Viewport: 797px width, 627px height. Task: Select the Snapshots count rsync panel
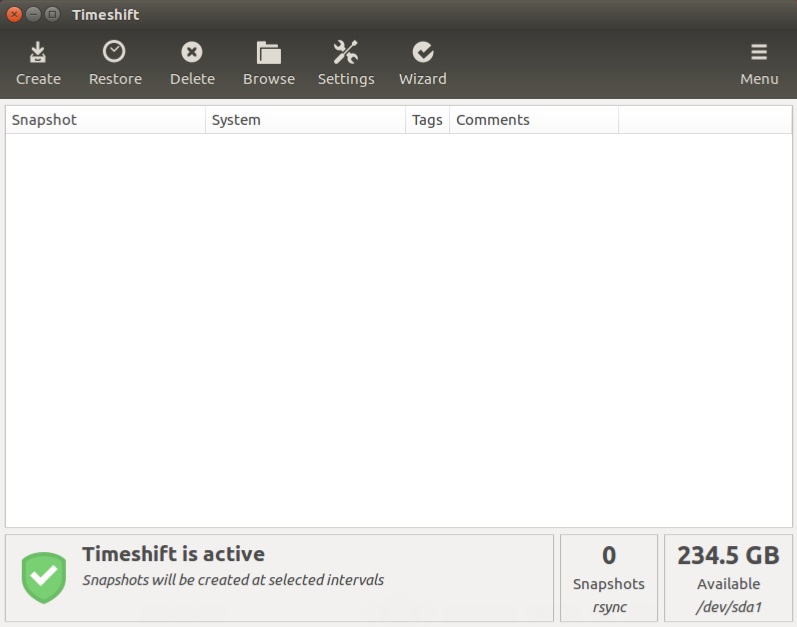tap(609, 578)
